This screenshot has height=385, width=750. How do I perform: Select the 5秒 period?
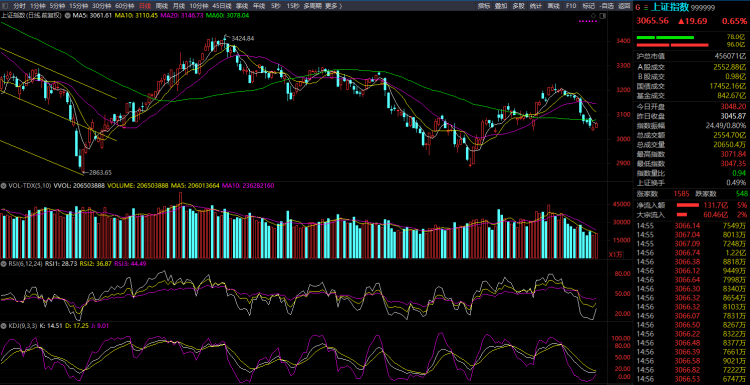click(x=276, y=6)
